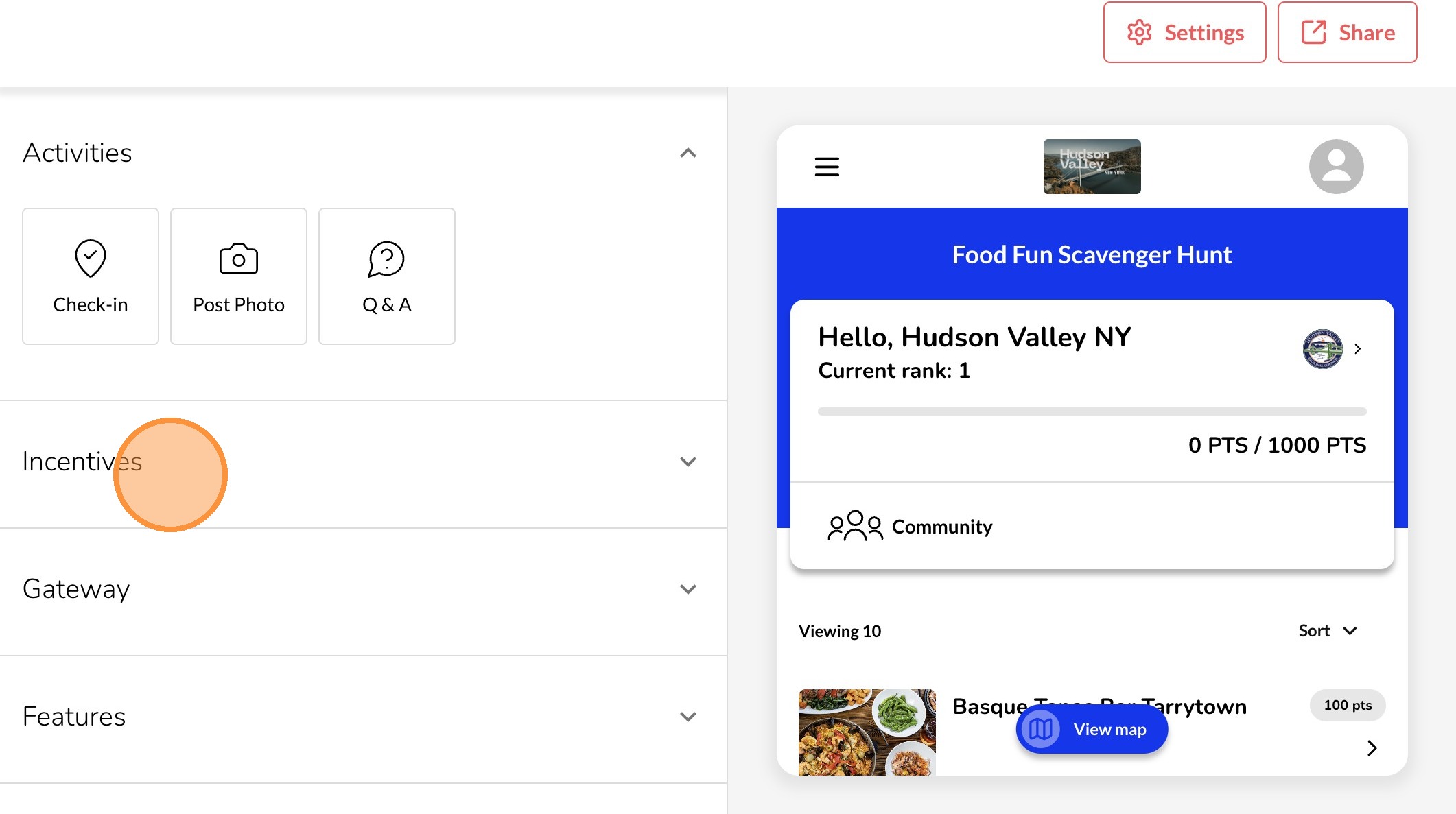Viewport: 1456px width, 814px height.
Task: Click the Hudson Valley round badge icon
Action: click(x=1322, y=349)
